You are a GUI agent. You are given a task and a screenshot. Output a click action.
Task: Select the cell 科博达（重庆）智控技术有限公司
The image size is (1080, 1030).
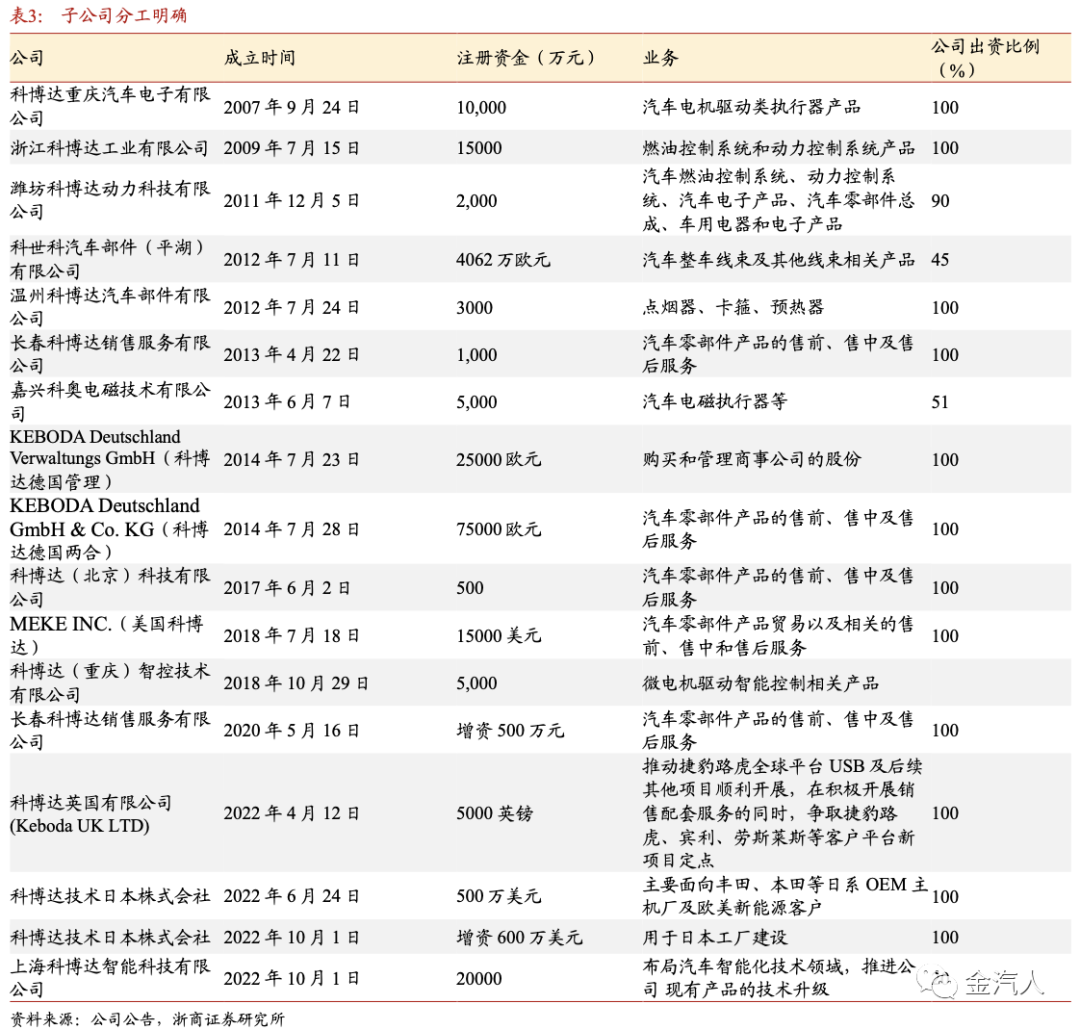(x=110, y=682)
